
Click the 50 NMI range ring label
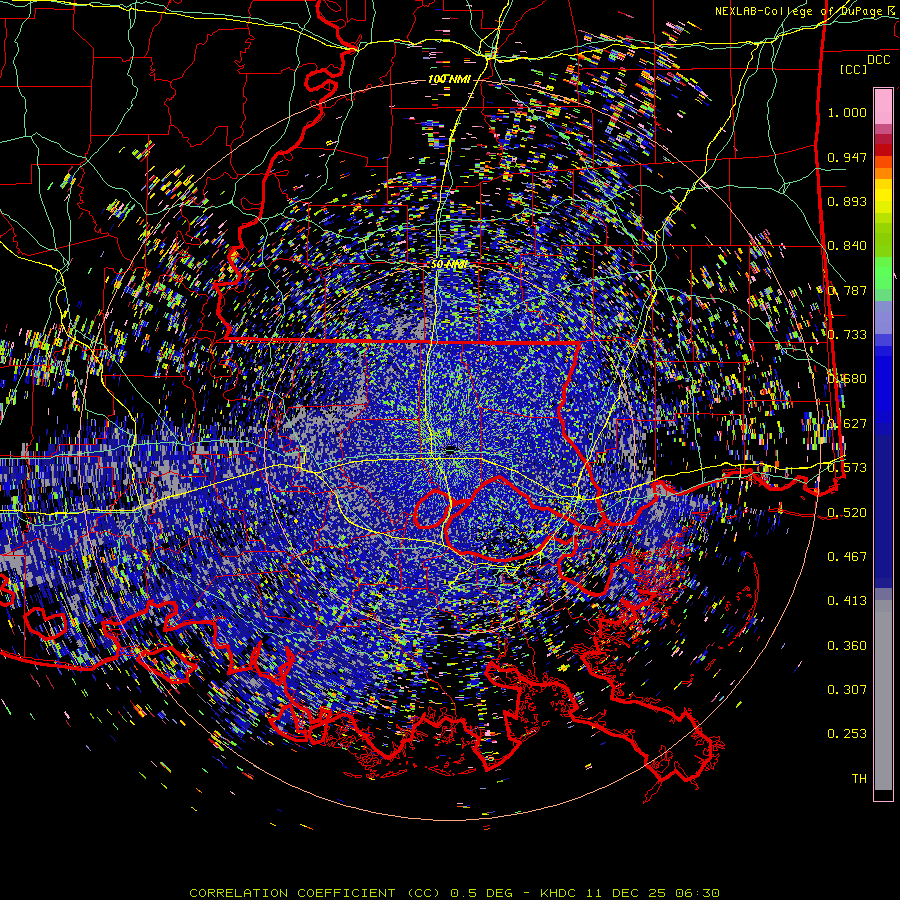point(449,265)
